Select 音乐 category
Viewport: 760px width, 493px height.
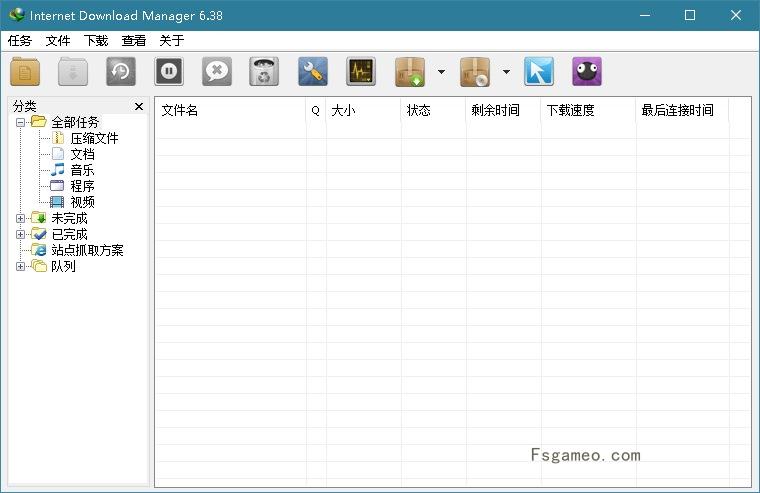[x=82, y=170]
